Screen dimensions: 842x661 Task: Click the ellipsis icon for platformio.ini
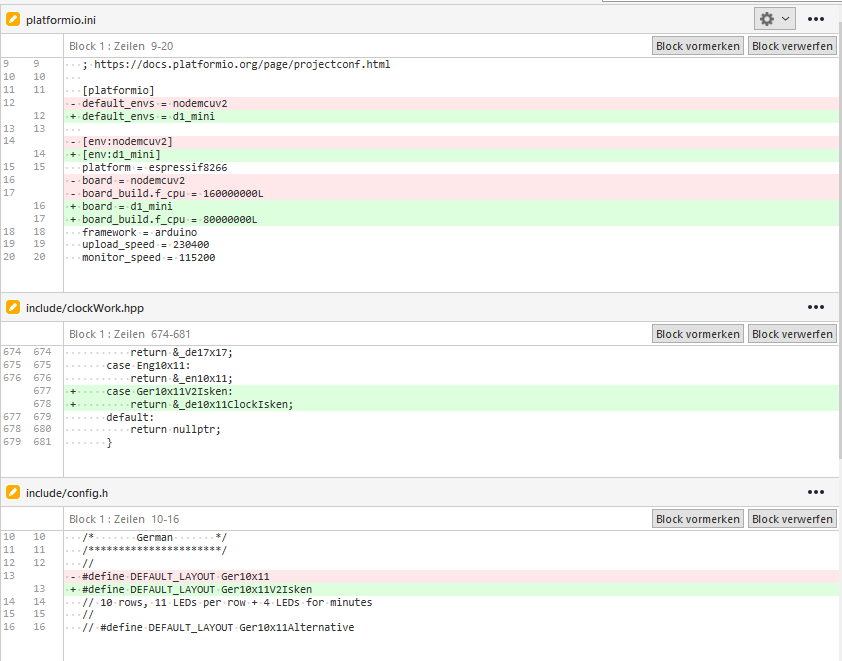click(x=816, y=18)
